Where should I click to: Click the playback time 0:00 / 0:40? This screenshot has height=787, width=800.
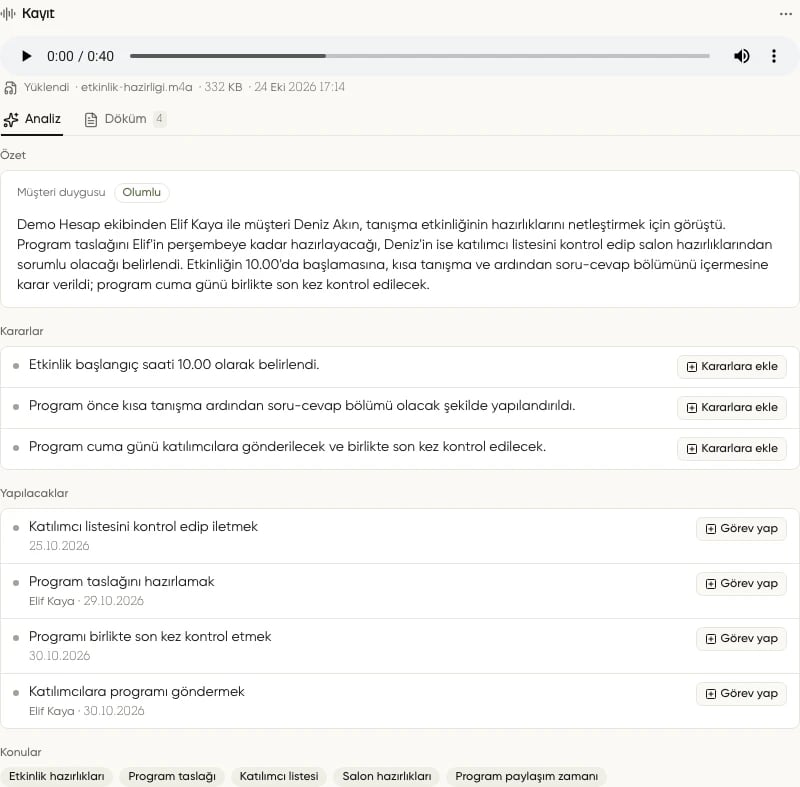point(80,56)
